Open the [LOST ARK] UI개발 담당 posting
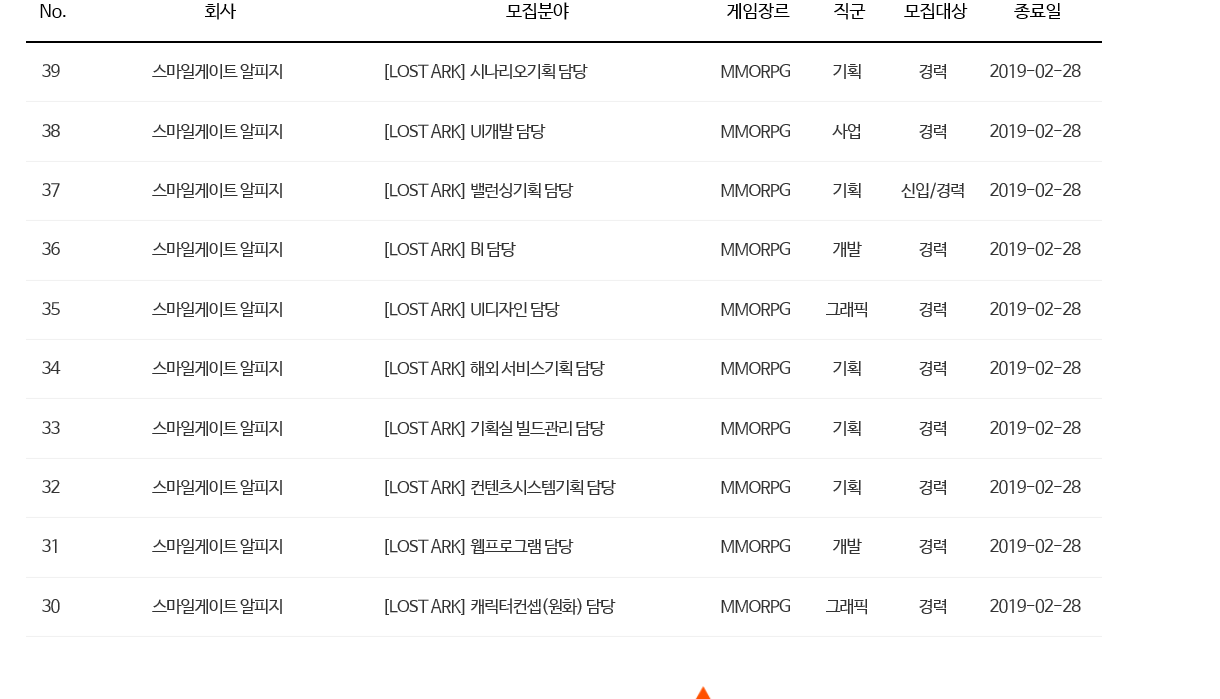Viewport: 1220px width, 699px height. coord(464,132)
